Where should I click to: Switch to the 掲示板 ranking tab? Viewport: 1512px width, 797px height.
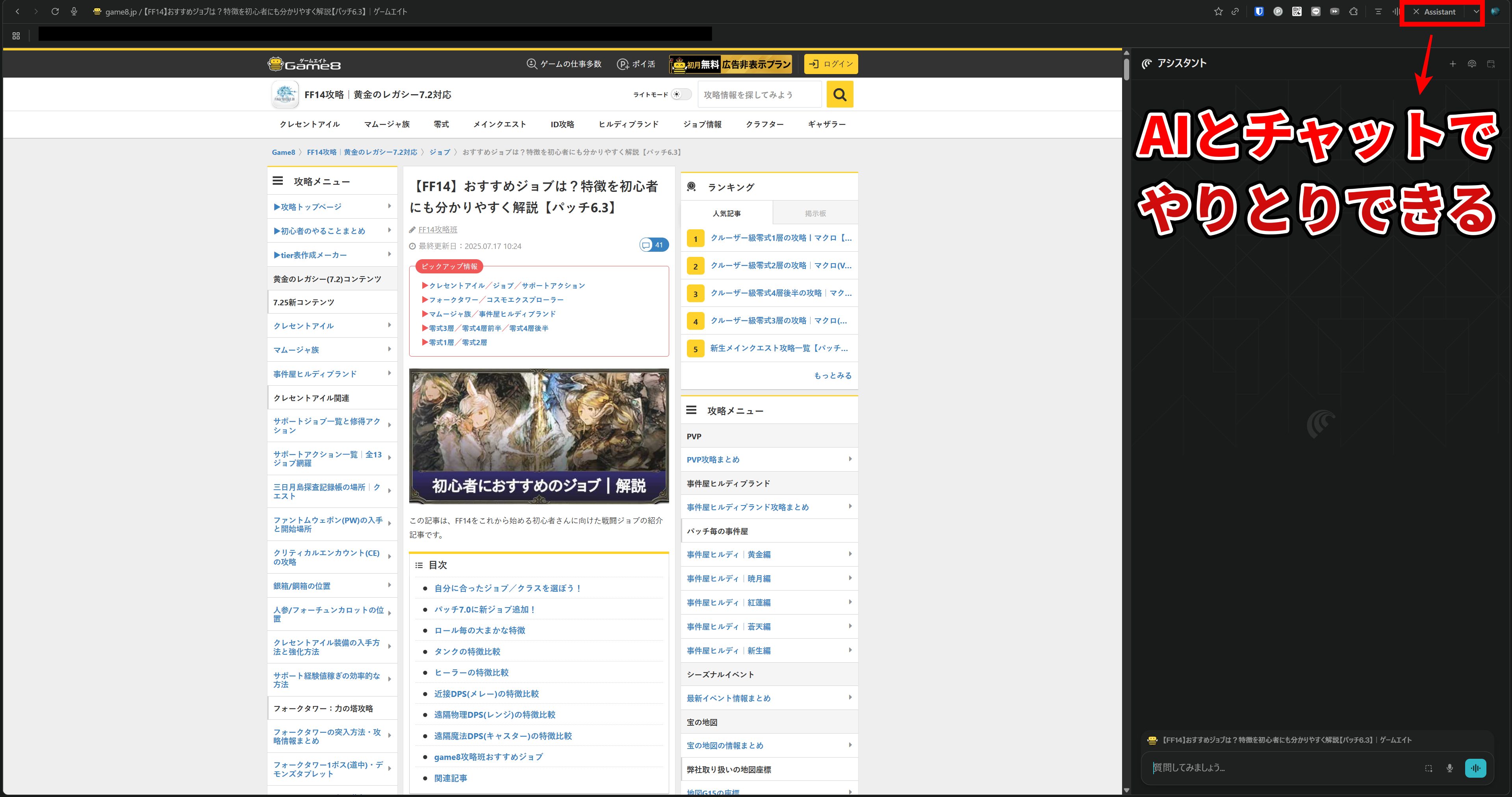pyautogui.click(x=815, y=213)
